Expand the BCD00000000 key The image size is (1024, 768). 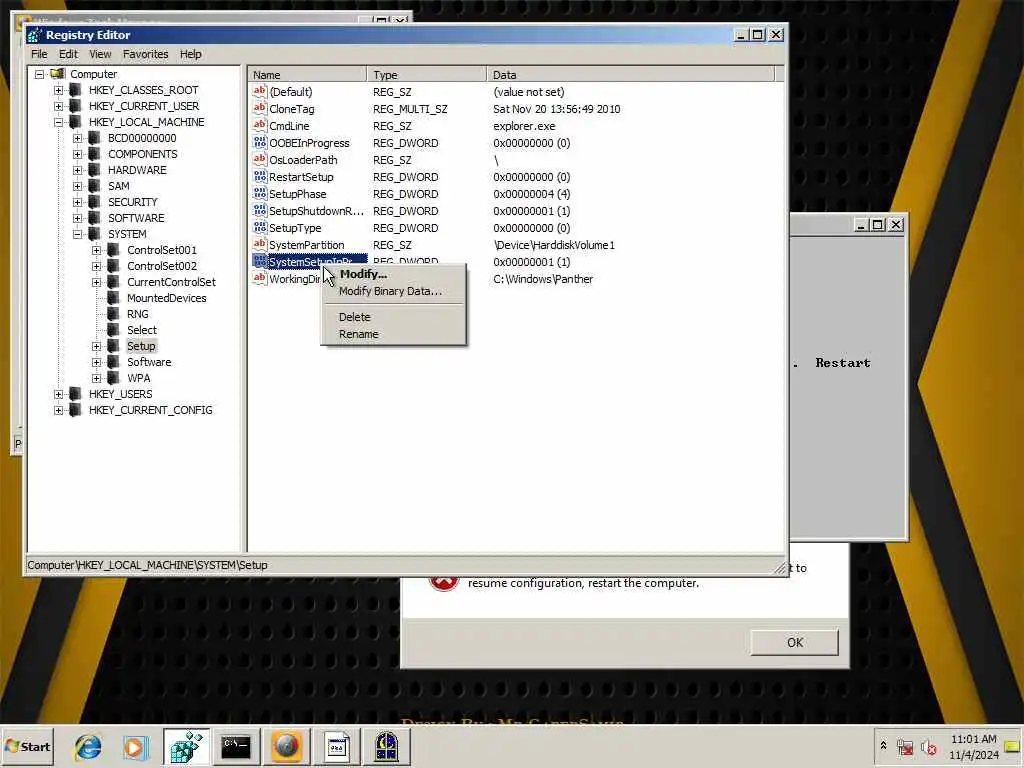(x=77, y=138)
